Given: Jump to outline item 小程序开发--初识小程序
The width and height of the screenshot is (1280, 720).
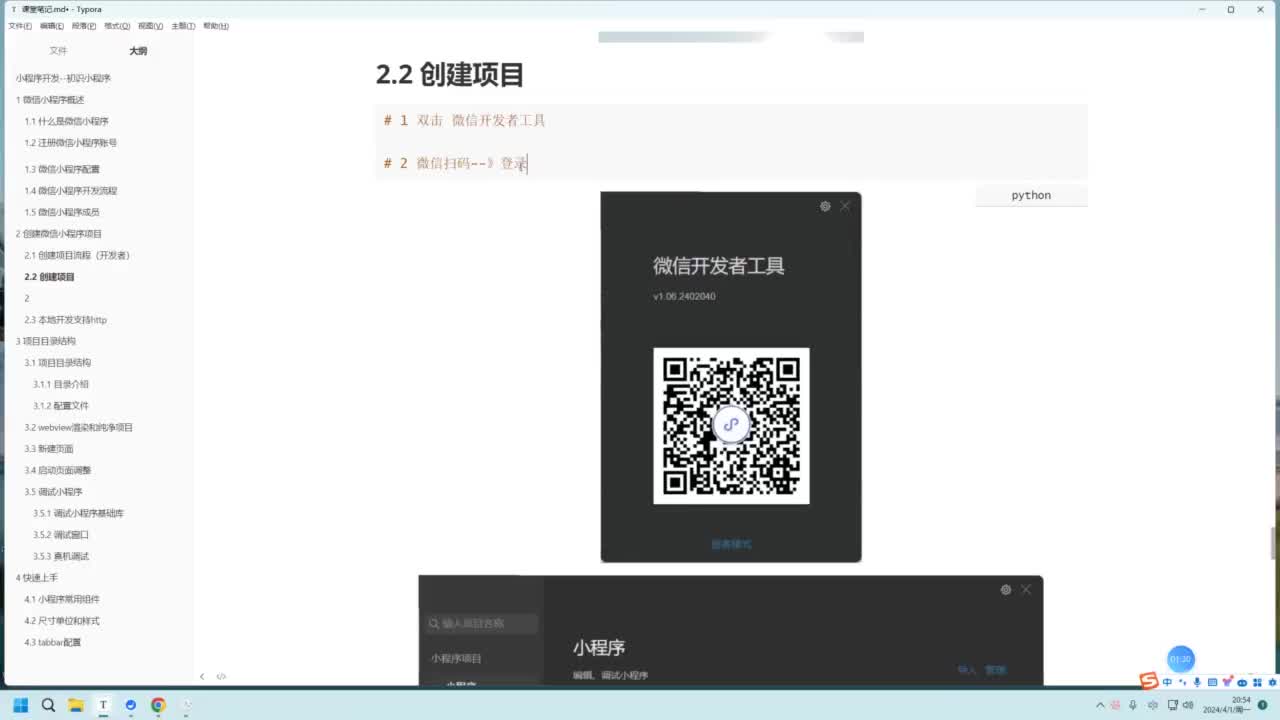Looking at the screenshot, I should (x=63, y=78).
